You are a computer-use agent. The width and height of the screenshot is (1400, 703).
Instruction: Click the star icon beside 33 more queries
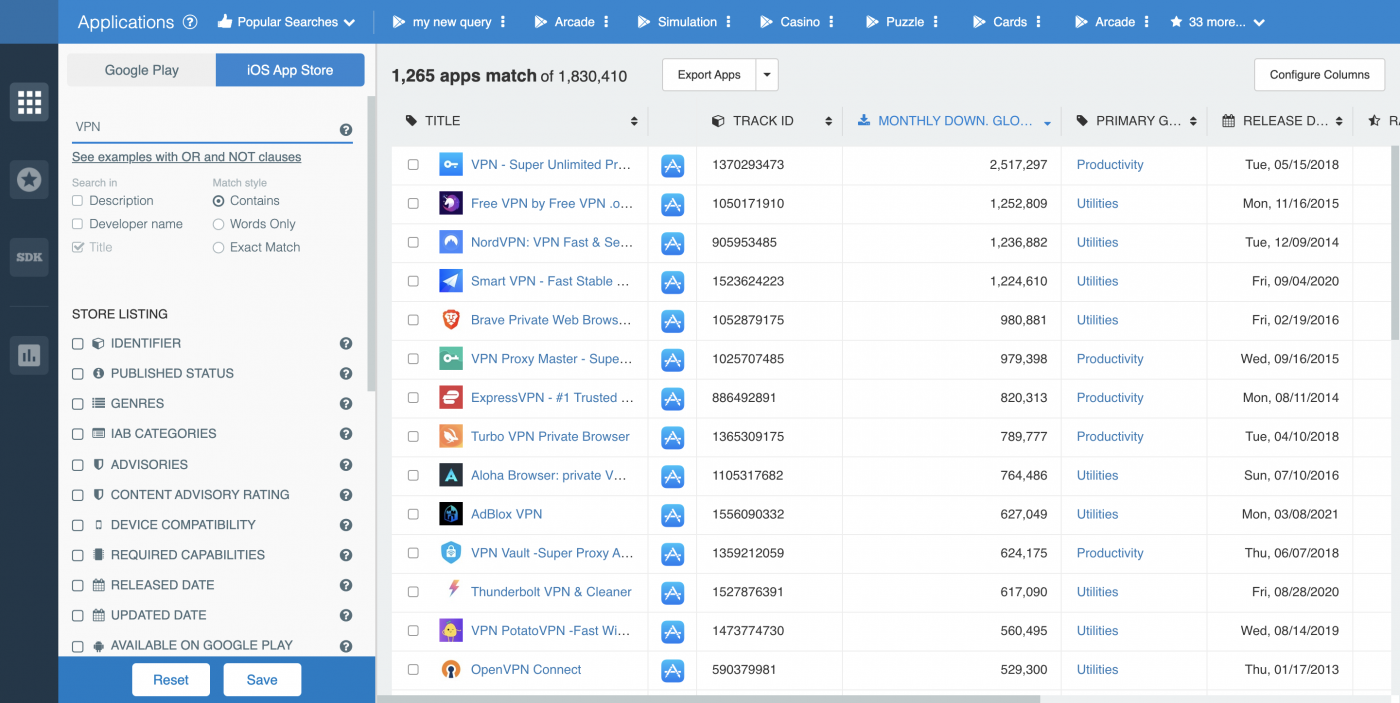[1177, 21]
